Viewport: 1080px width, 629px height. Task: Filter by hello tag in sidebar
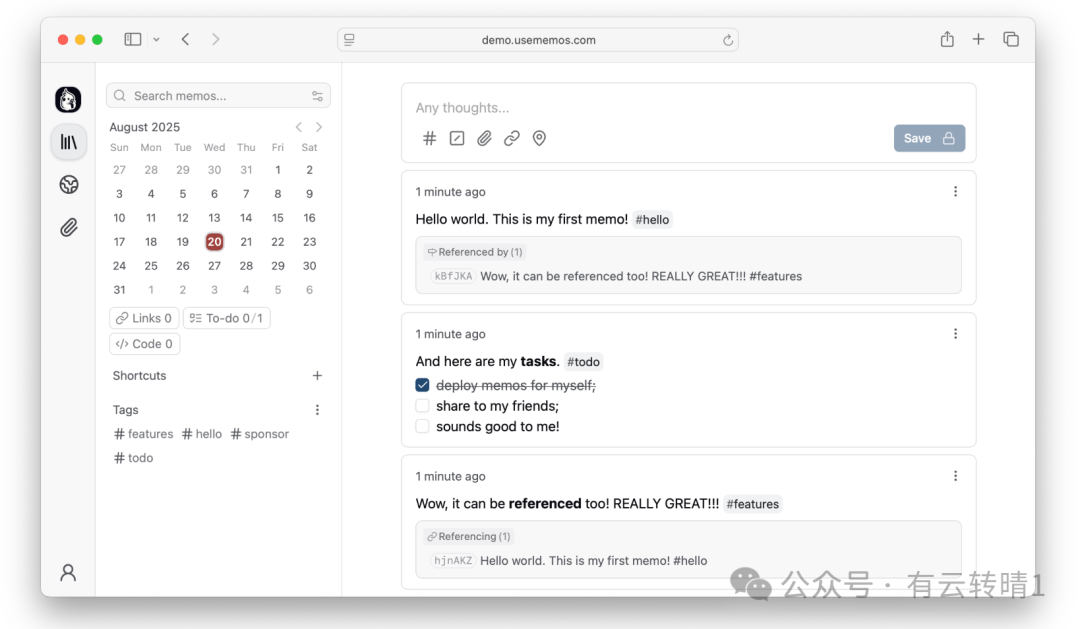(x=202, y=434)
